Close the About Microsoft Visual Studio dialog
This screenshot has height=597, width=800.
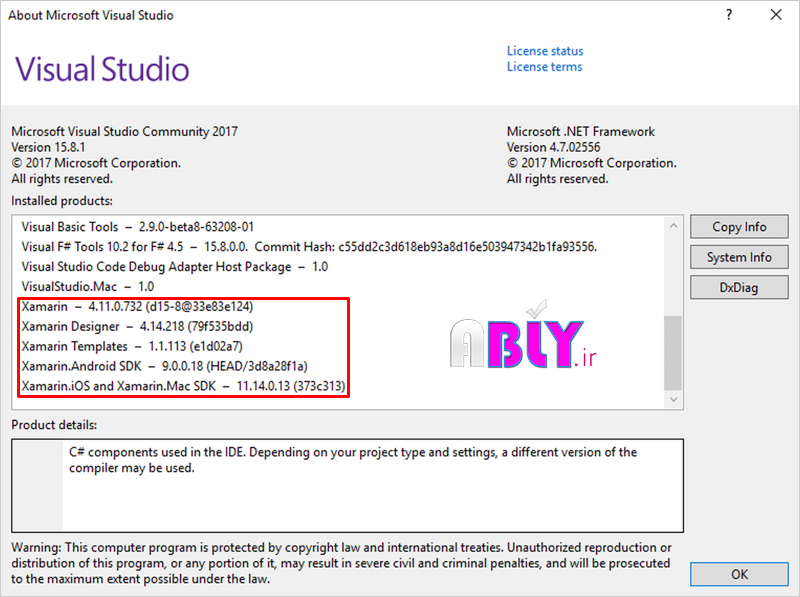776,15
